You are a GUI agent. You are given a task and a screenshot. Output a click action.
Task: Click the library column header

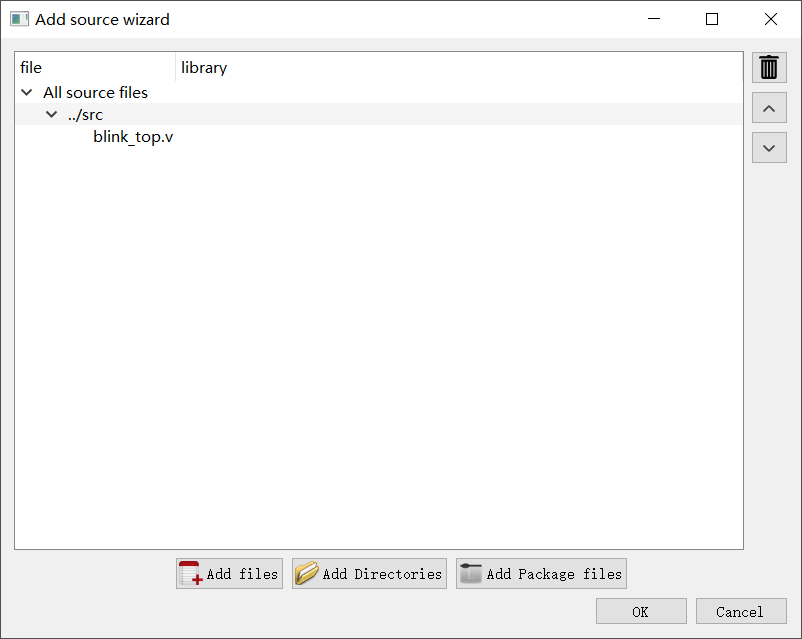(459, 68)
